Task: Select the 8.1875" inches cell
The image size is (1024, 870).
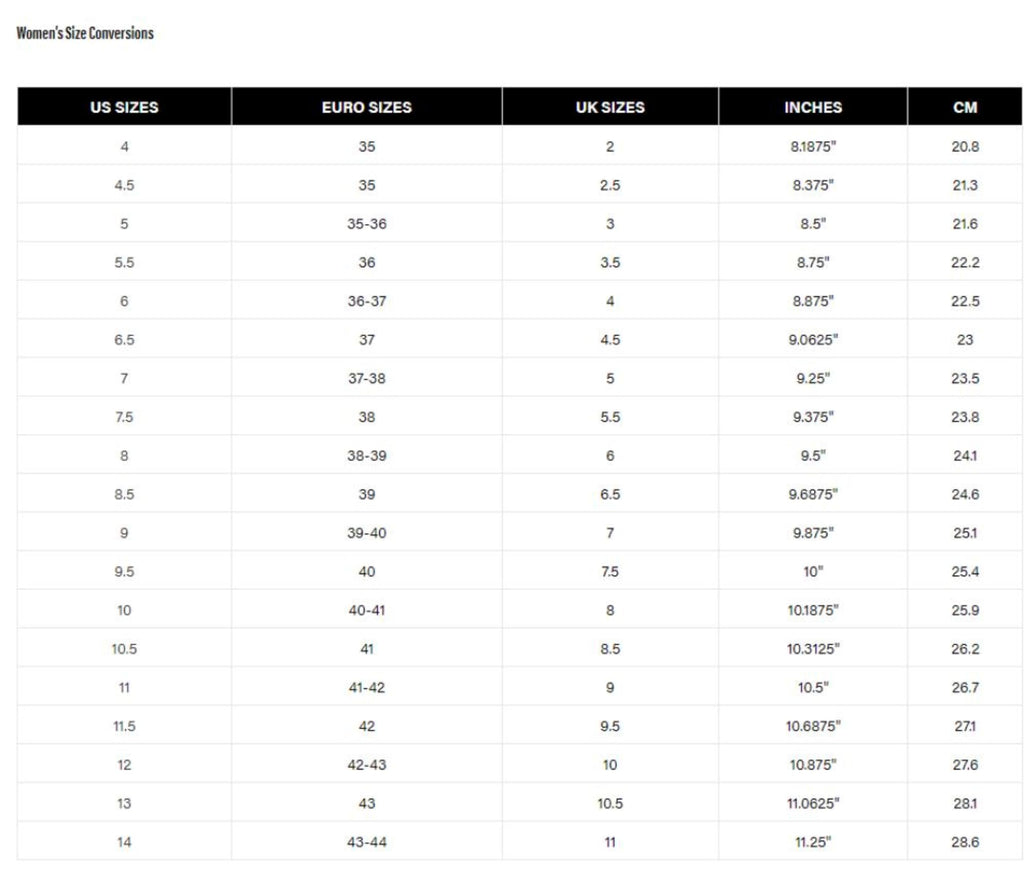Action: [813, 146]
